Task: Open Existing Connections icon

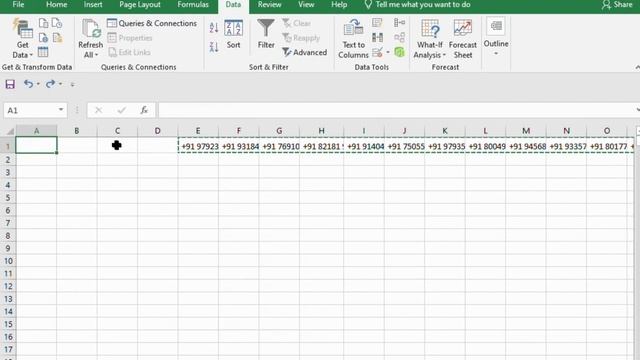Action: pos(57,38)
